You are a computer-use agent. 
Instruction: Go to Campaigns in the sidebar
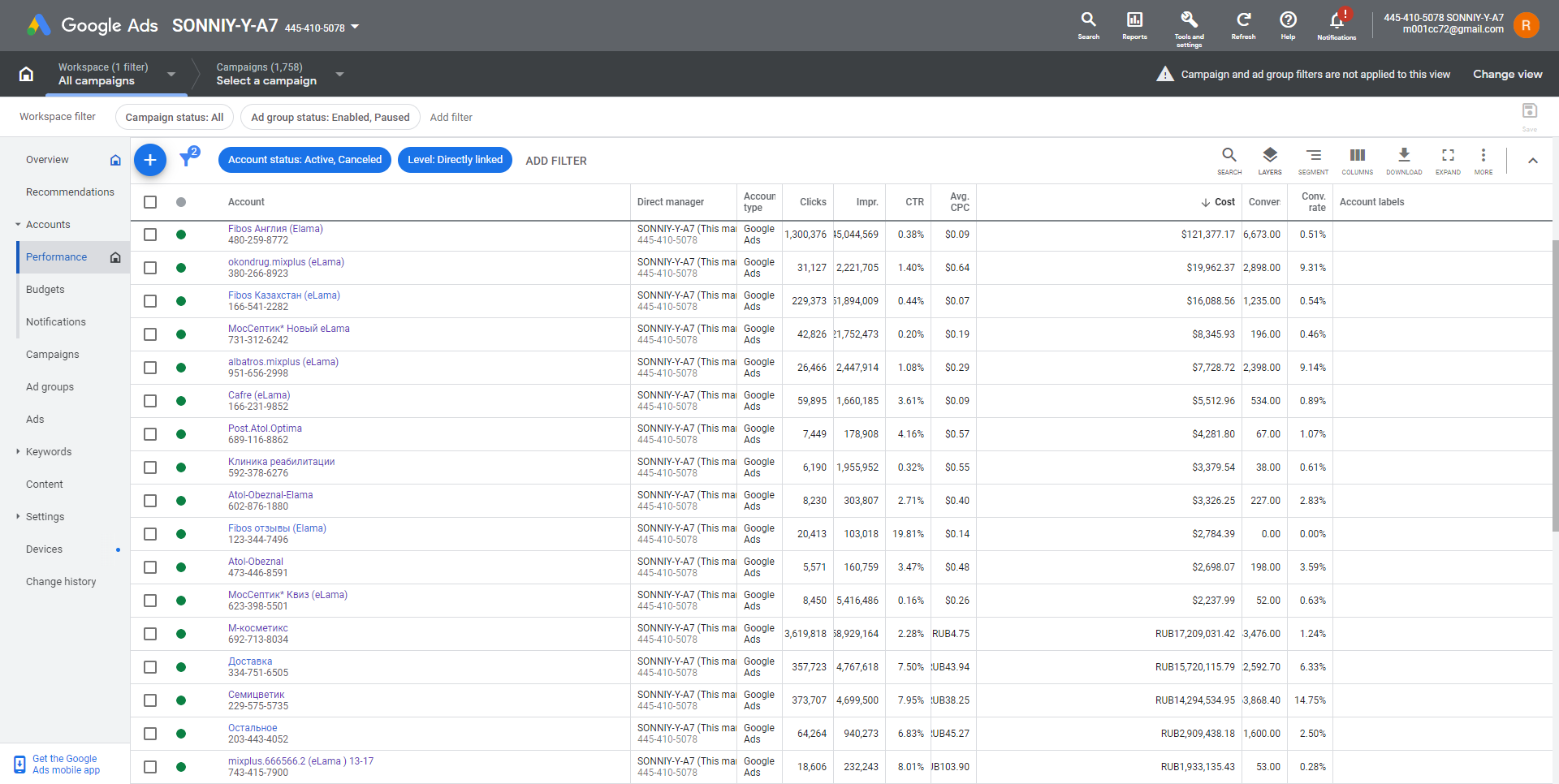click(x=53, y=355)
